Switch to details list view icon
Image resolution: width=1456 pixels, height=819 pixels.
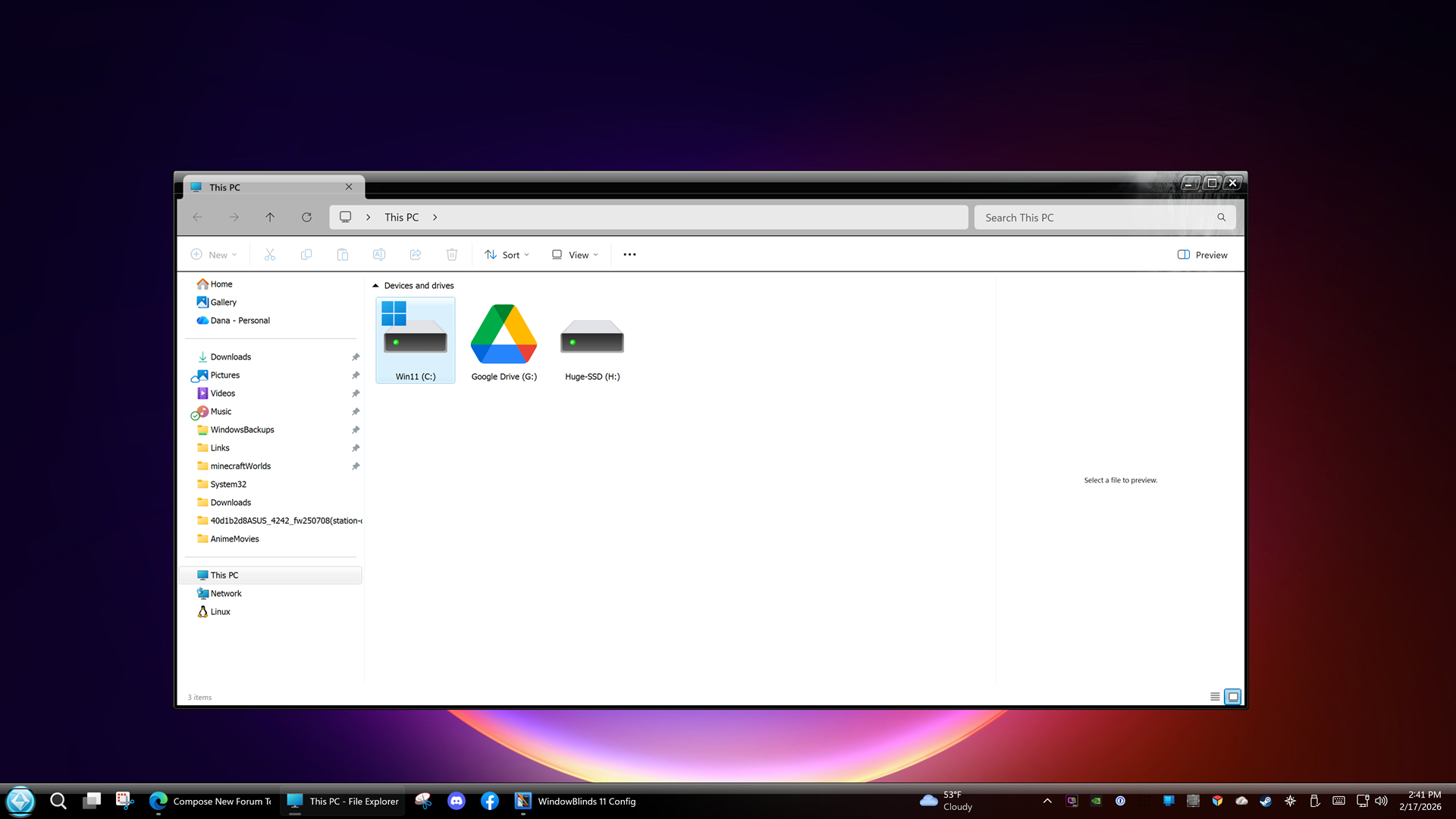click(1215, 697)
